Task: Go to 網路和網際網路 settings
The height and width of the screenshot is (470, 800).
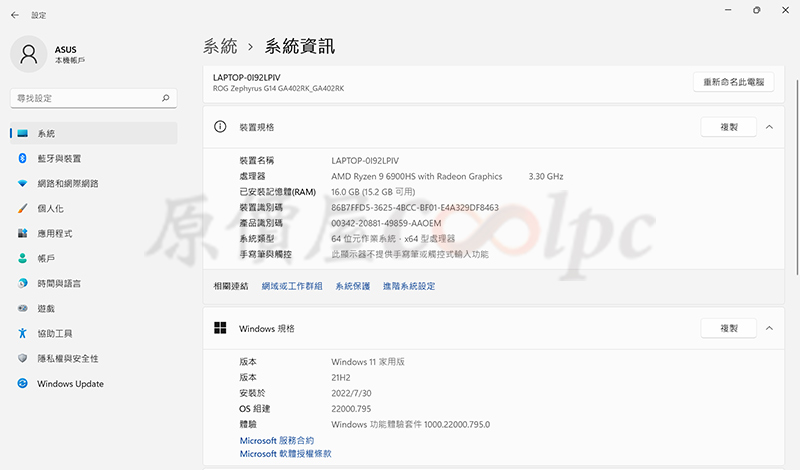Action: pyautogui.click(x=94, y=183)
